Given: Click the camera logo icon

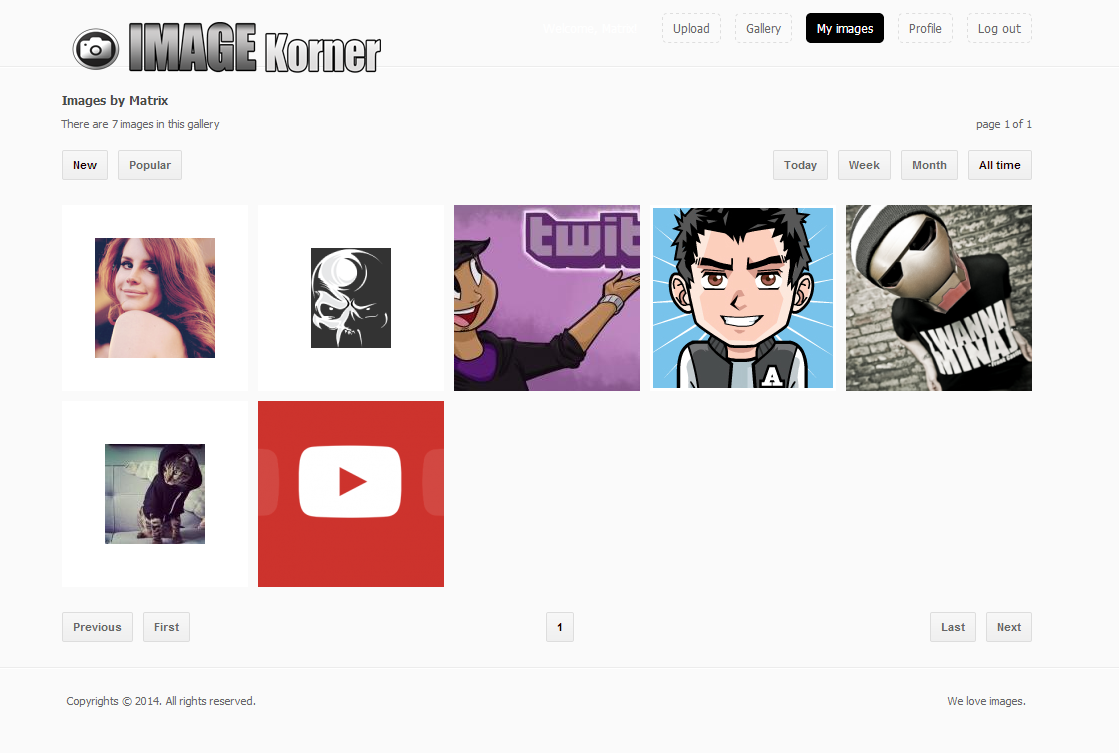Looking at the screenshot, I should (96, 49).
